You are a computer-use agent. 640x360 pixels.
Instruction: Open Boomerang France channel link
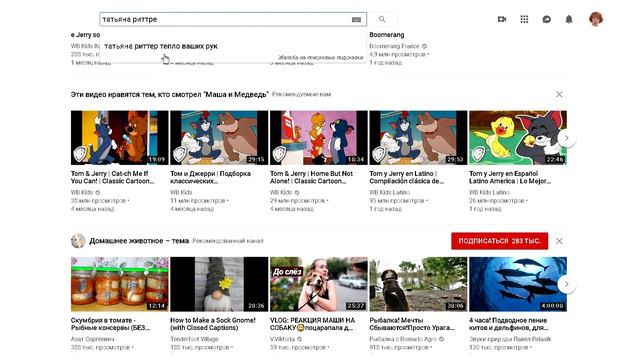[394, 46]
